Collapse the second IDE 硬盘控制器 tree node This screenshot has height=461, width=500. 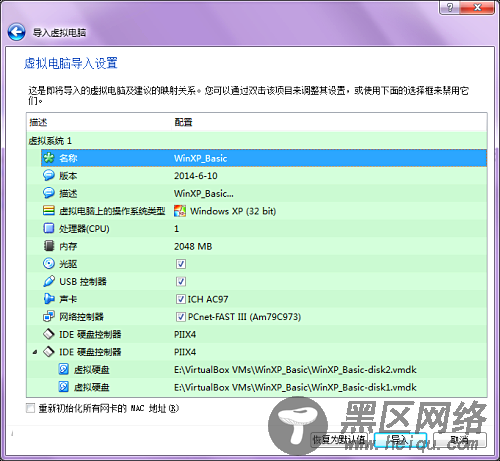(35, 352)
